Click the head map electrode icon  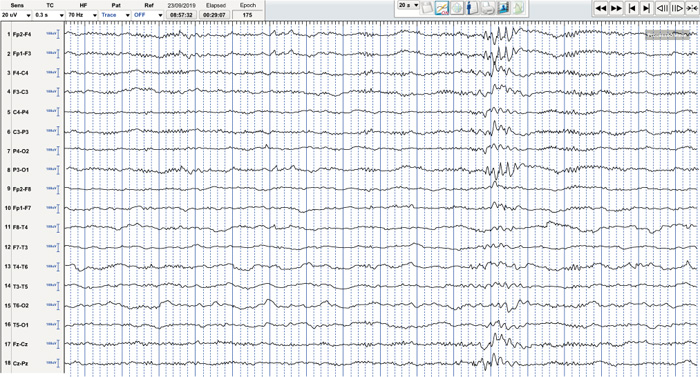point(457,8)
